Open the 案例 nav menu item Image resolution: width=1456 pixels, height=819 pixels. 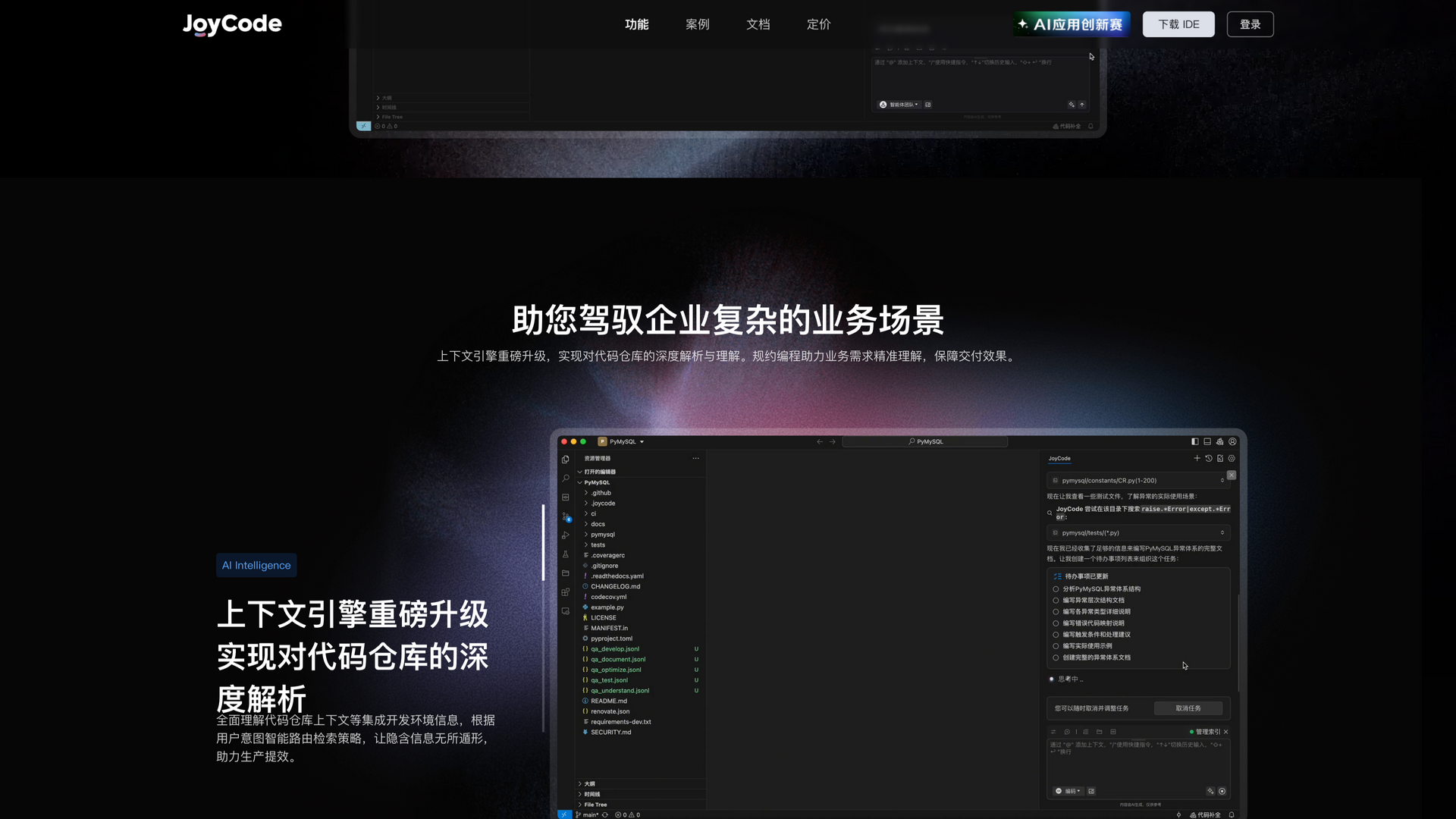tap(698, 24)
